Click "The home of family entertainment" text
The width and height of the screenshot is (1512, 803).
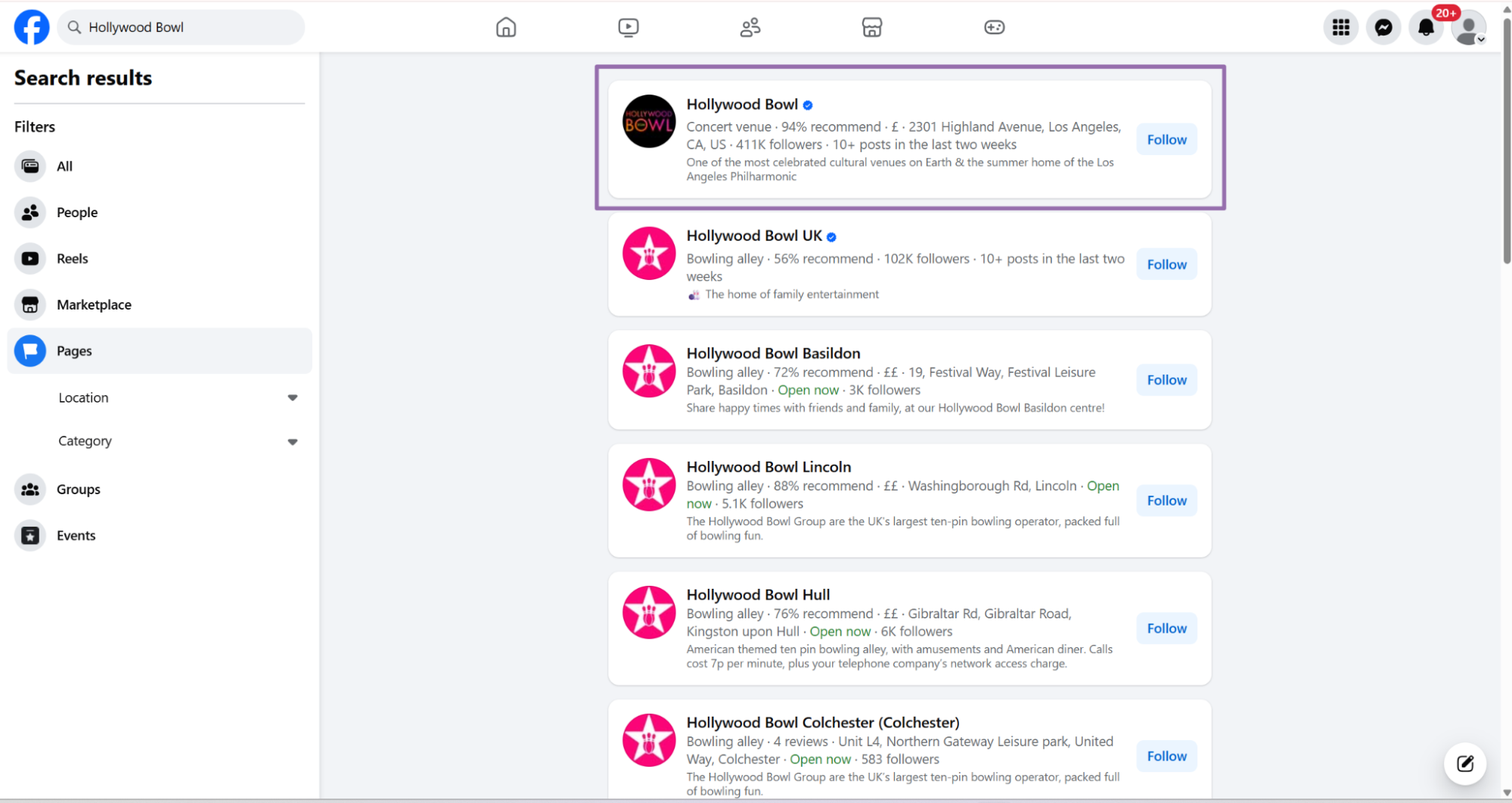click(792, 294)
